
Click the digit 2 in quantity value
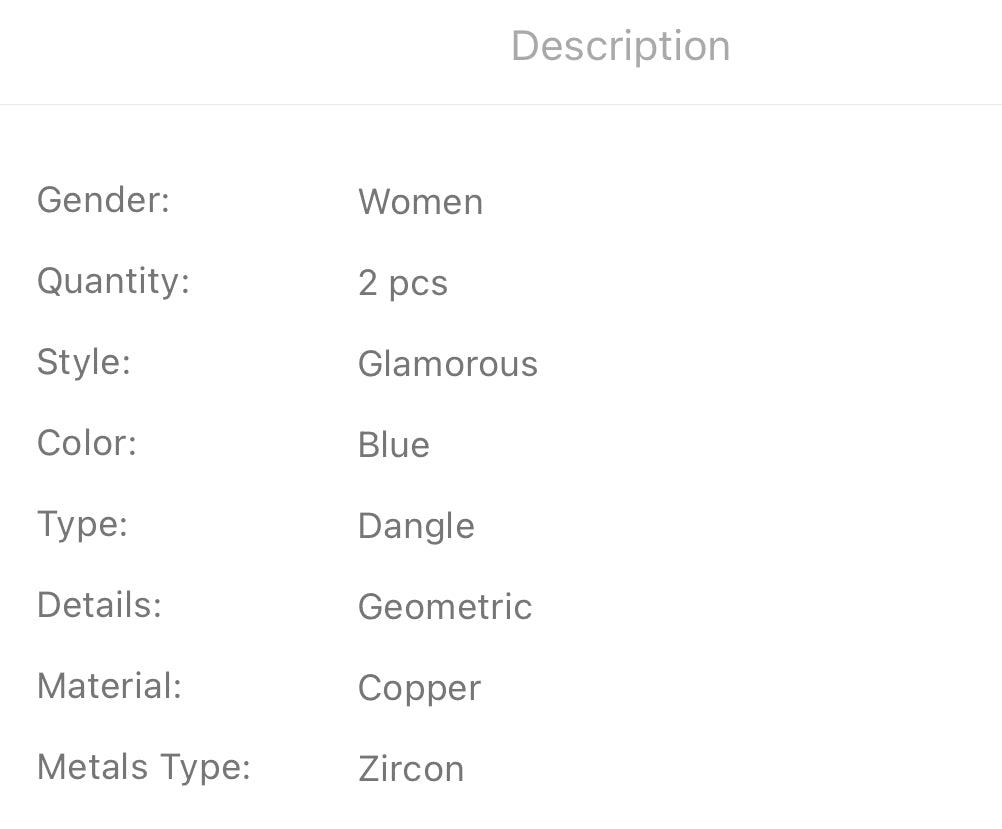tap(367, 283)
